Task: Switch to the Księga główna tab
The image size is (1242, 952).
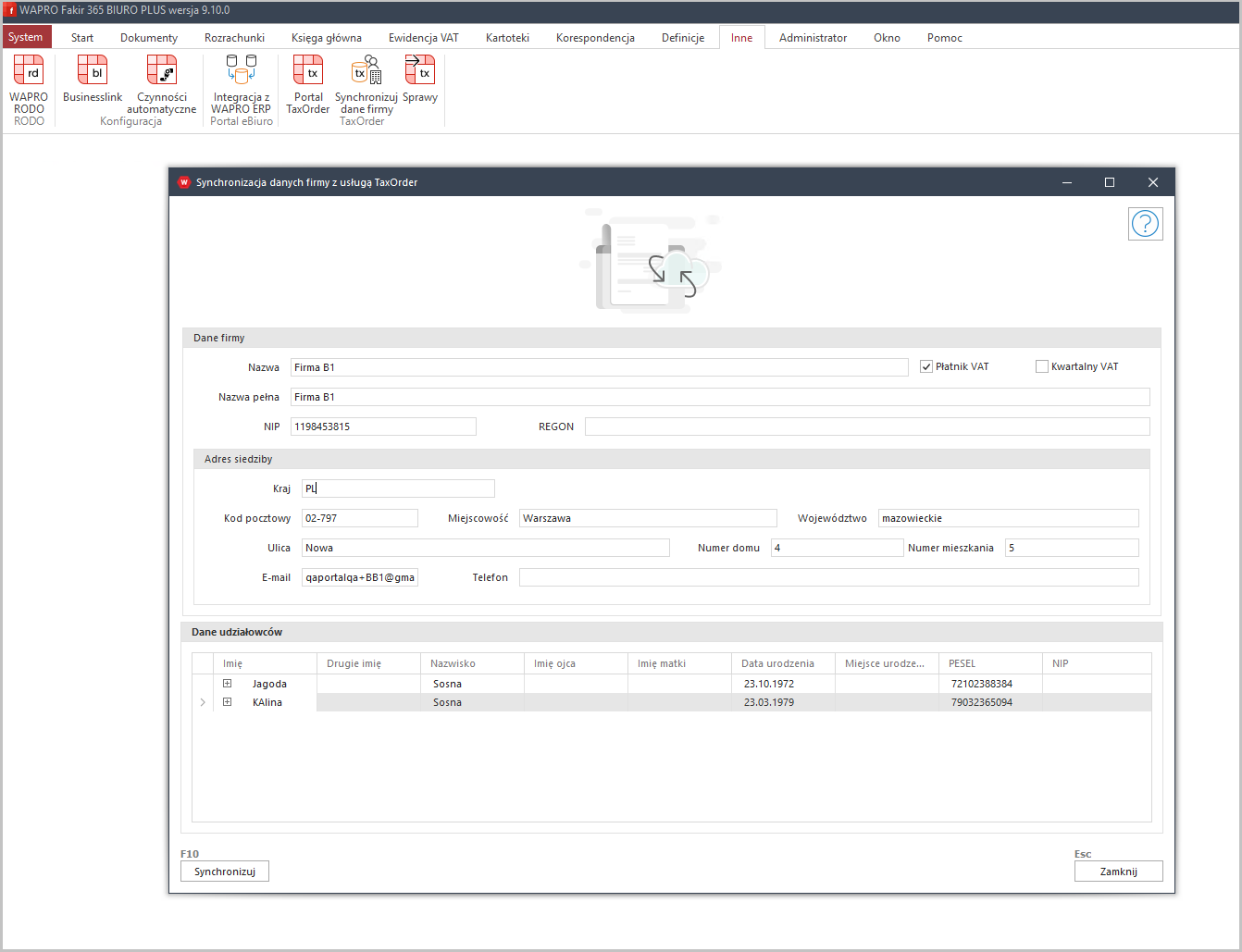Action: coord(326,38)
